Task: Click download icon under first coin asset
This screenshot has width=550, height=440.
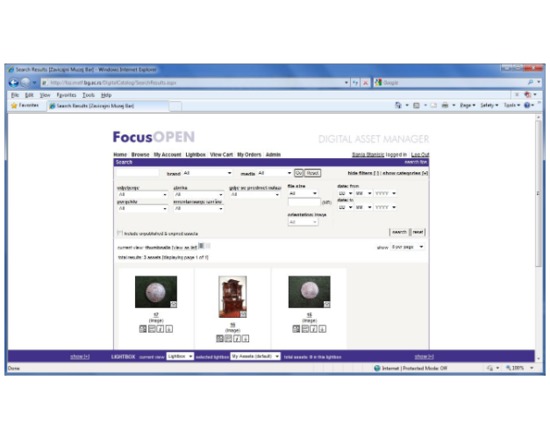Action: [x=169, y=329]
